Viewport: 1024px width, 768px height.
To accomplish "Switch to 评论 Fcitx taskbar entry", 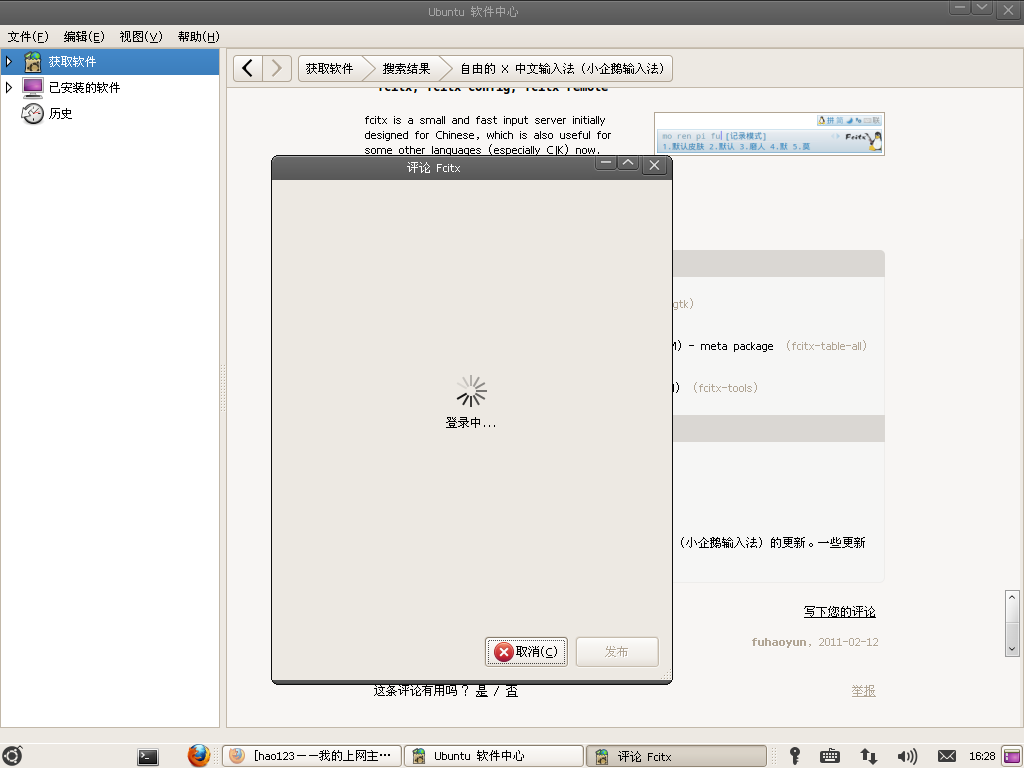I will pos(676,756).
